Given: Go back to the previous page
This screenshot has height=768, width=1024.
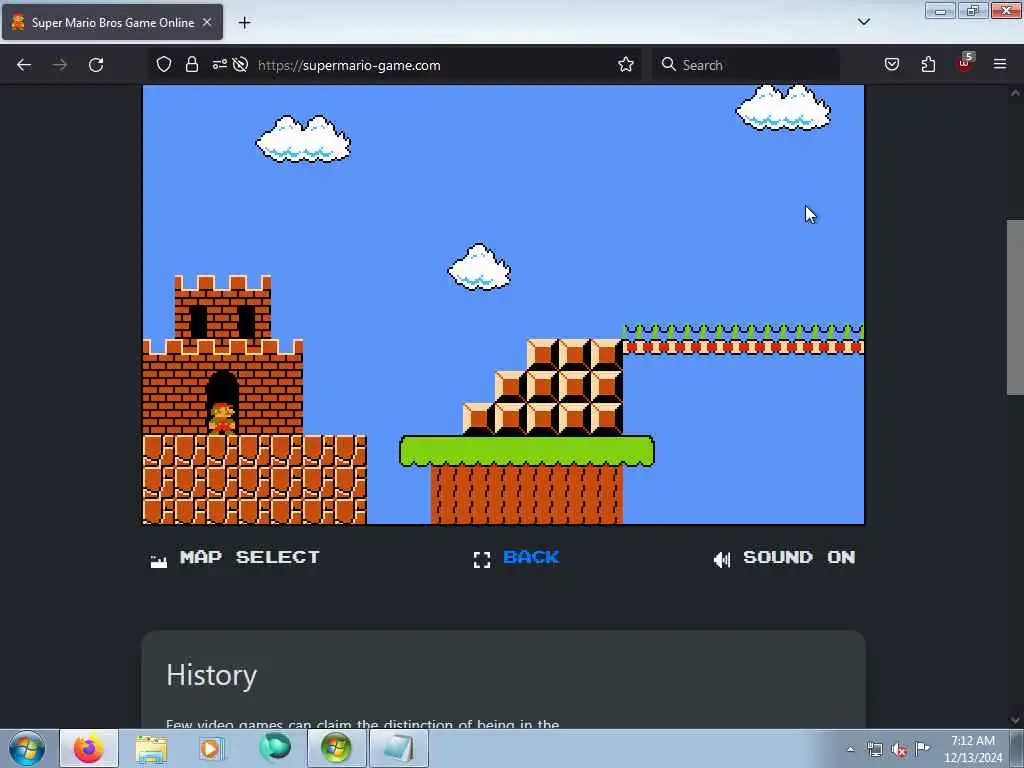Looking at the screenshot, I should [24, 65].
